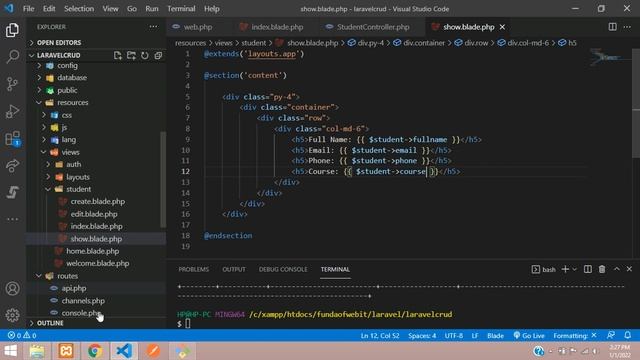Click div.container in breadcrumb

click(424, 42)
